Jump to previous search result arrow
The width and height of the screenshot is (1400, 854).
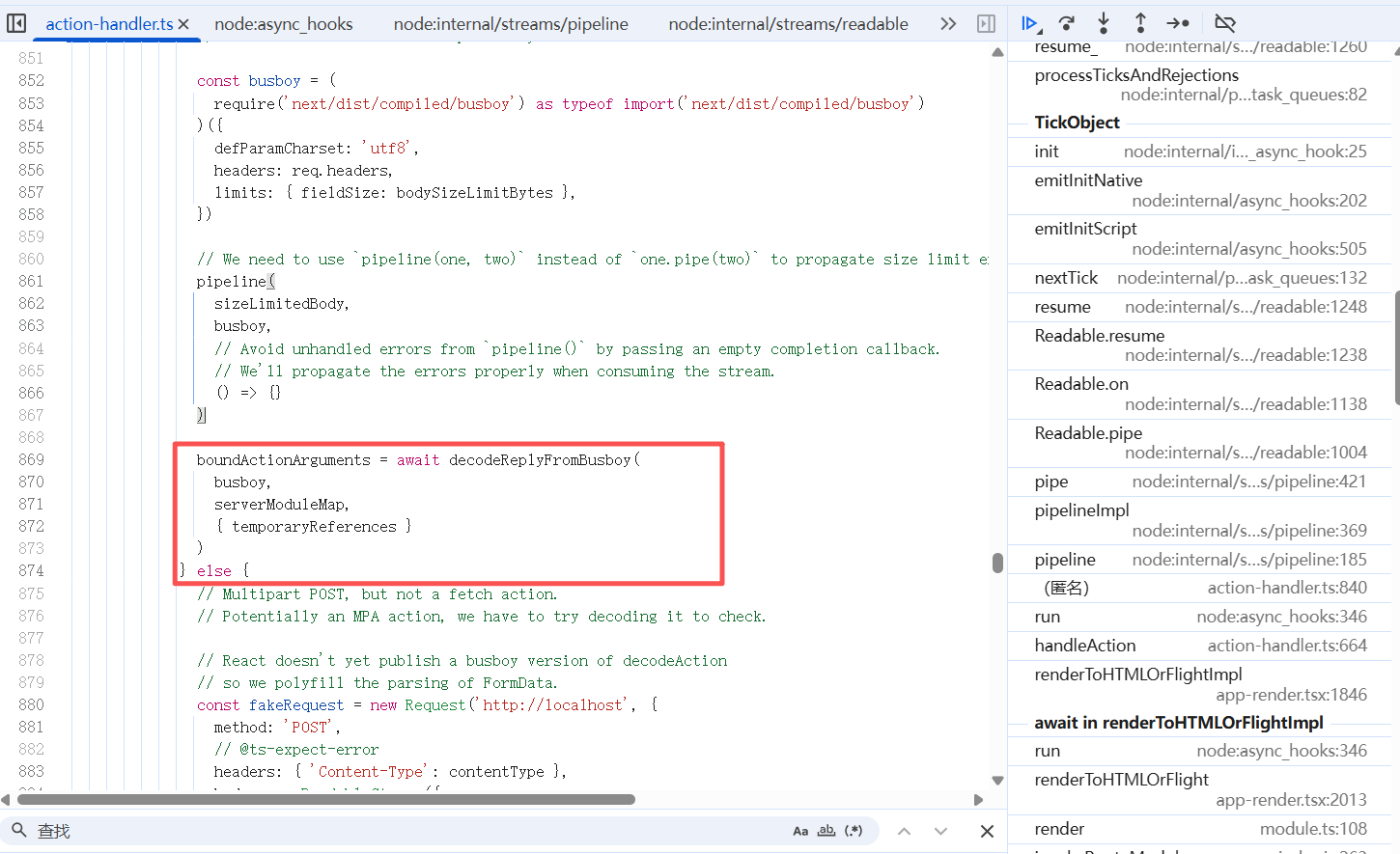904,831
